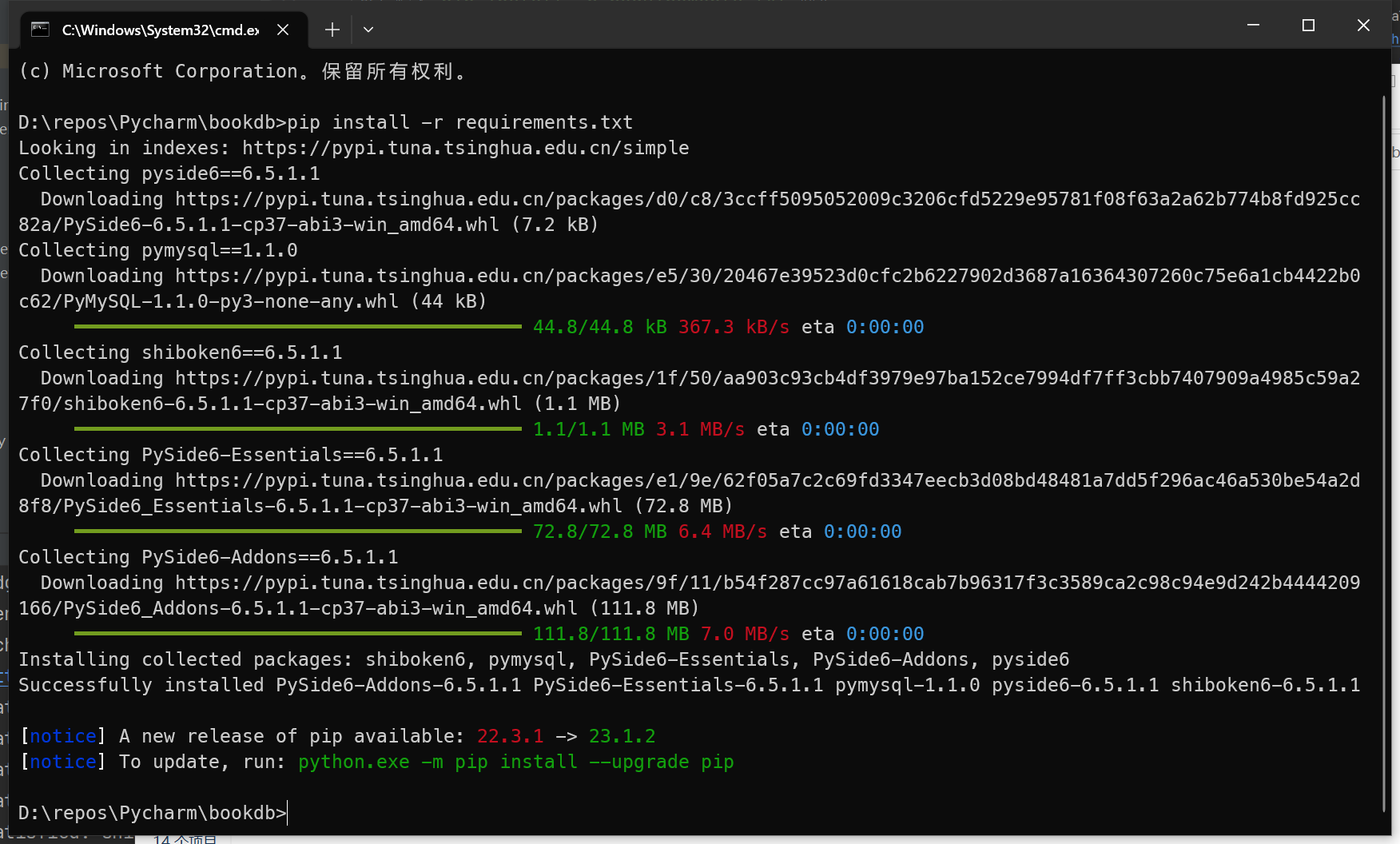Click the PySide6_Addons wheel download URL
This screenshot has width=1400, height=844.
click(x=689, y=595)
